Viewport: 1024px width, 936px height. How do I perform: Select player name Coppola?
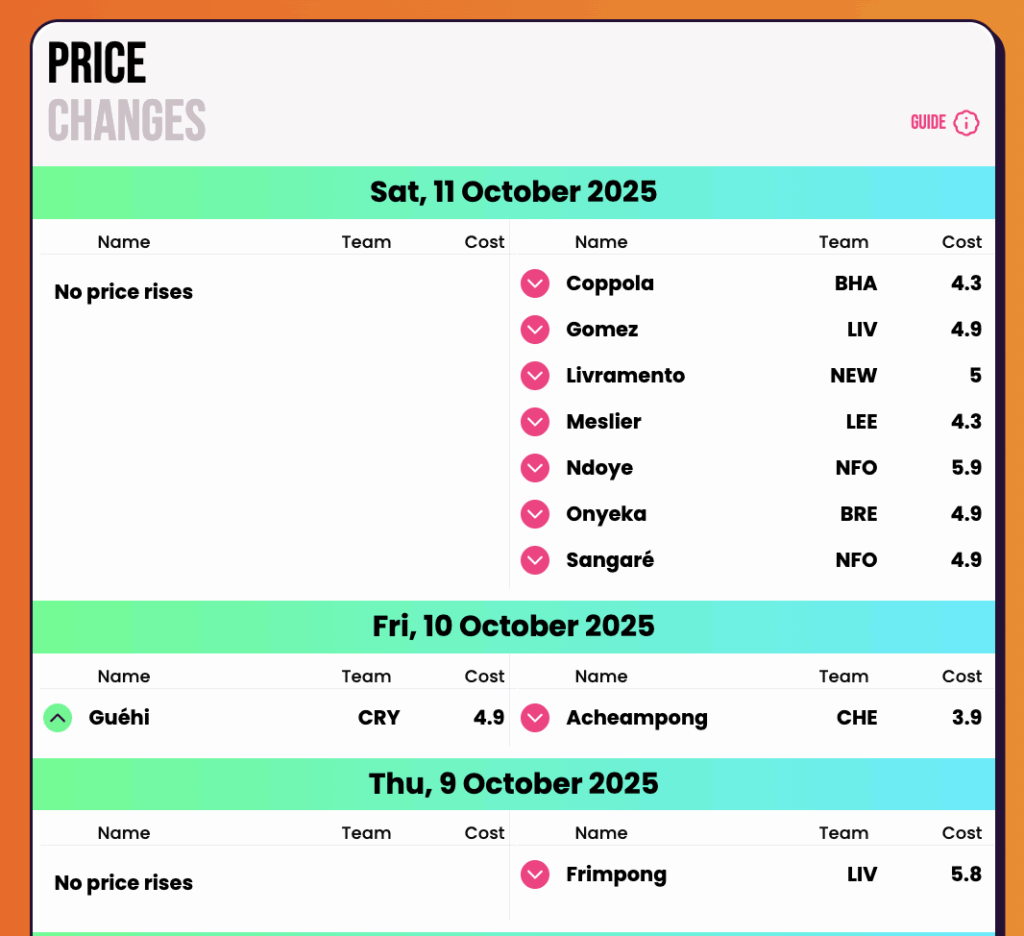tap(610, 284)
